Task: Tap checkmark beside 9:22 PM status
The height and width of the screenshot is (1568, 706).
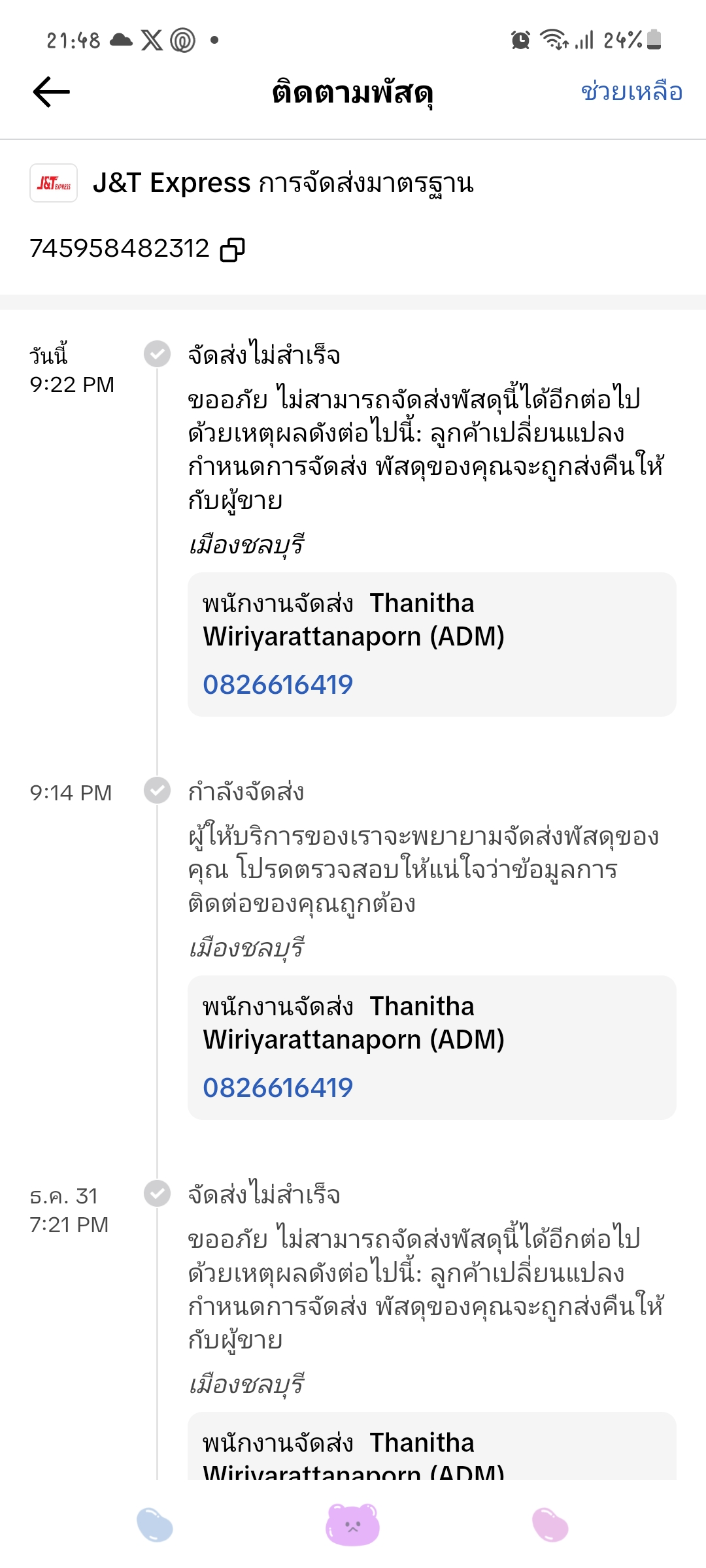Action: coord(157,354)
